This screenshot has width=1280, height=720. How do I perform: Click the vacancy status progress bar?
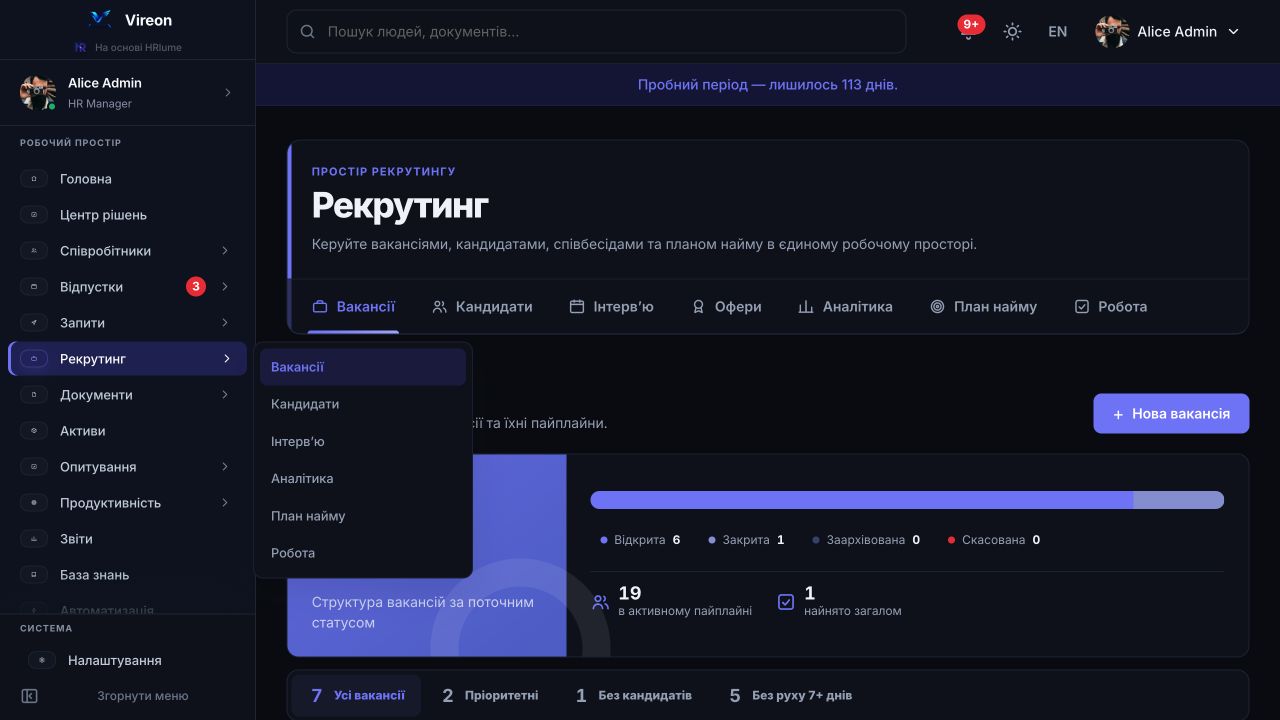click(907, 500)
